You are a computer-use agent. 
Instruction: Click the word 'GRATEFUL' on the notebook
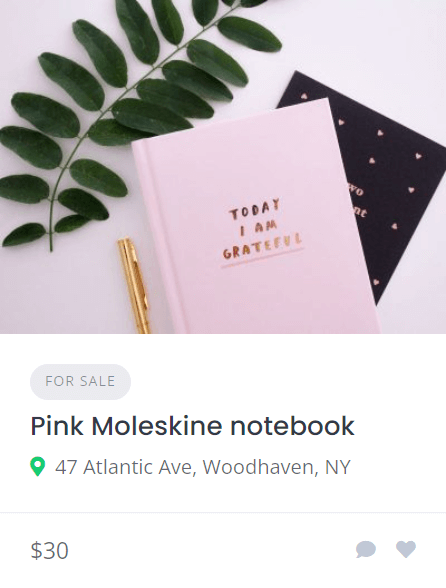[263, 247]
